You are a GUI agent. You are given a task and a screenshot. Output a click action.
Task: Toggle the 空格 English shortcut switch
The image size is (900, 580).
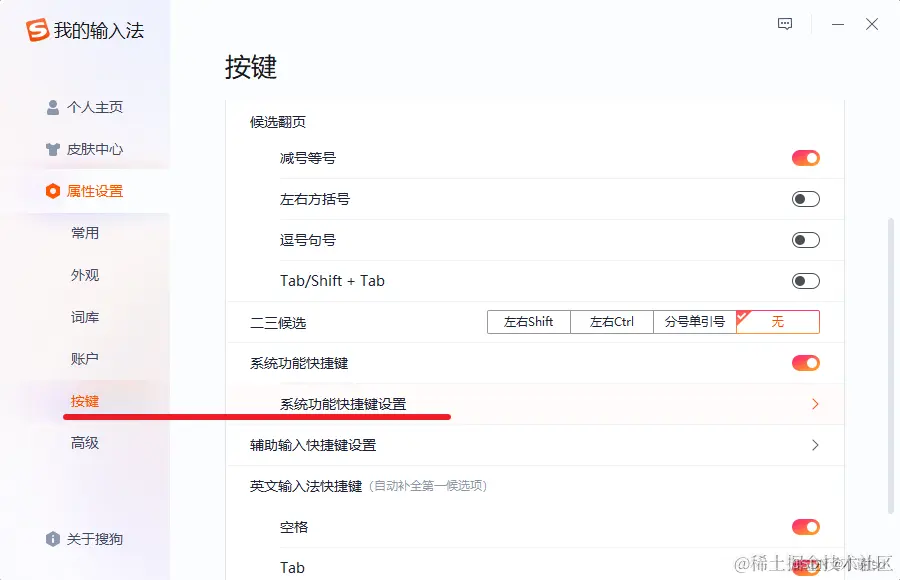[805, 527]
